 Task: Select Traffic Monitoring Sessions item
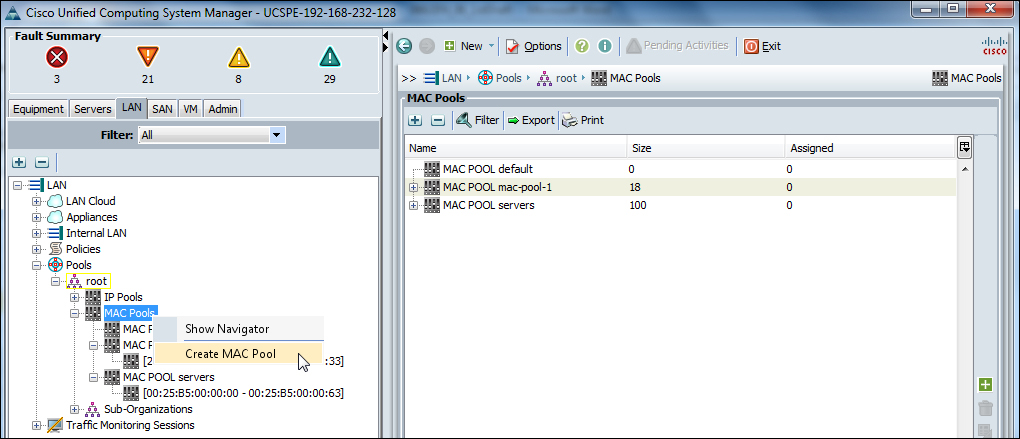(x=130, y=425)
